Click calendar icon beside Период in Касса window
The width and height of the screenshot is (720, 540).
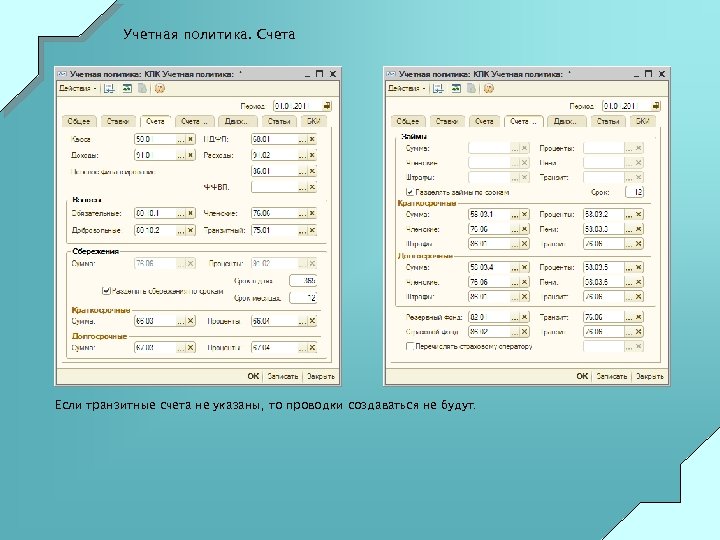(x=327, y=106)
